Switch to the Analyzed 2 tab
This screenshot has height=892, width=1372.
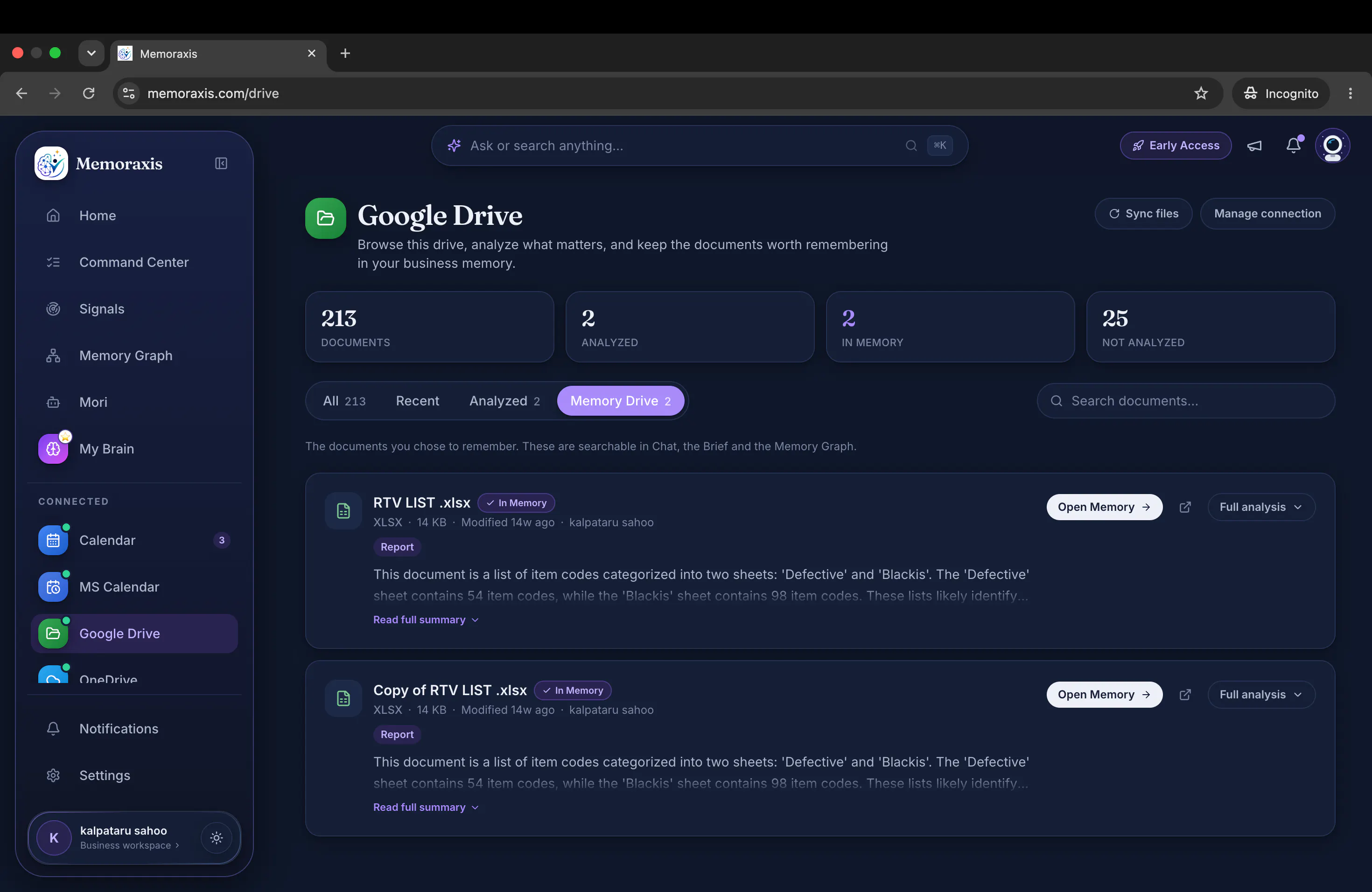(x=504, y=401)
